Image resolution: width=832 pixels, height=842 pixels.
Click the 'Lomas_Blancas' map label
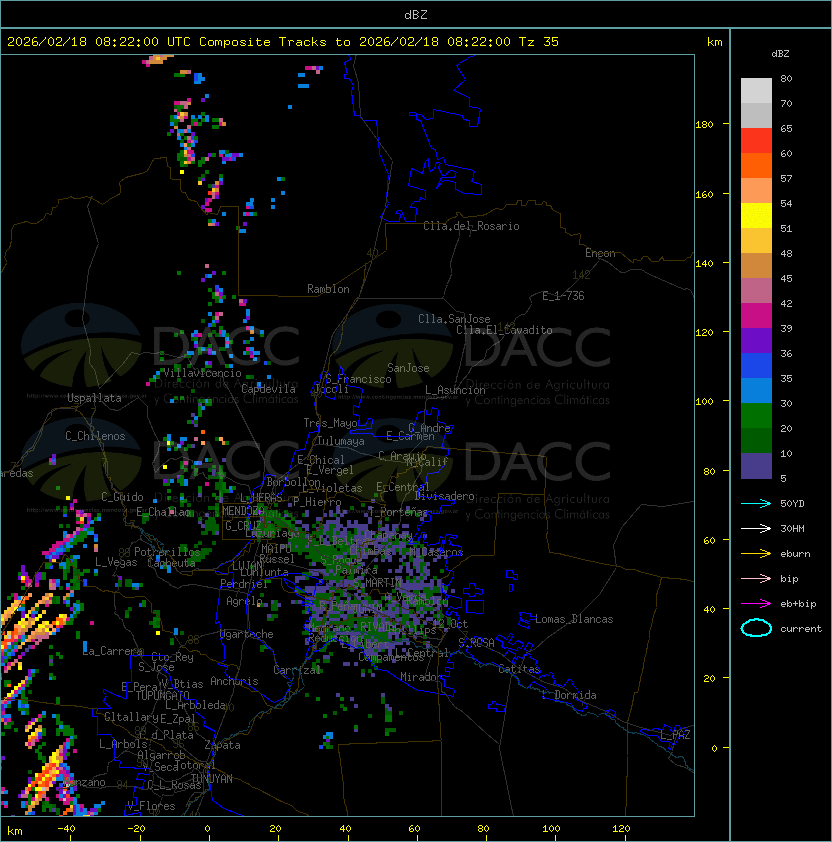point(574,619)
